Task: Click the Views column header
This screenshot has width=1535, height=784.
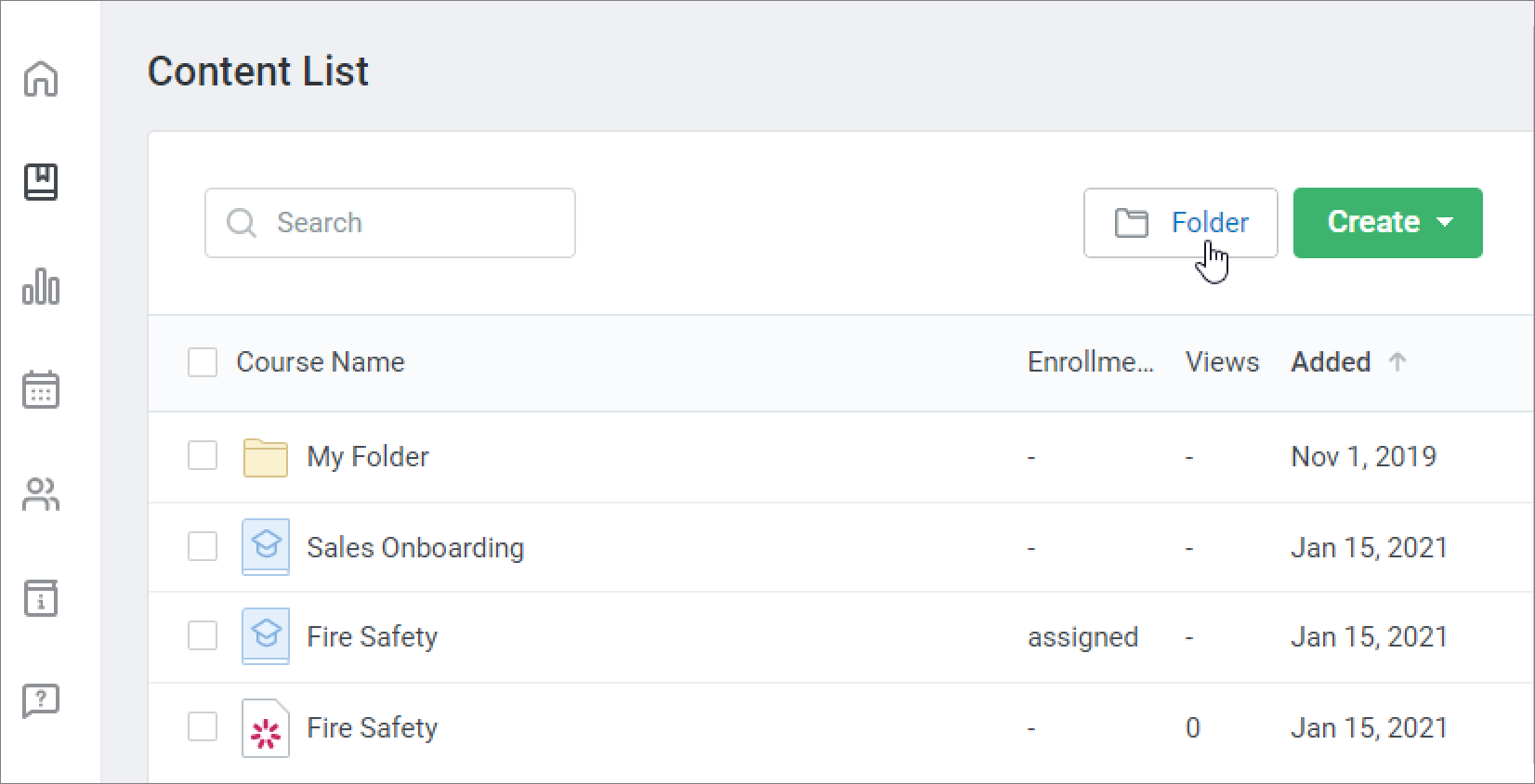Action: [1222, 362]
